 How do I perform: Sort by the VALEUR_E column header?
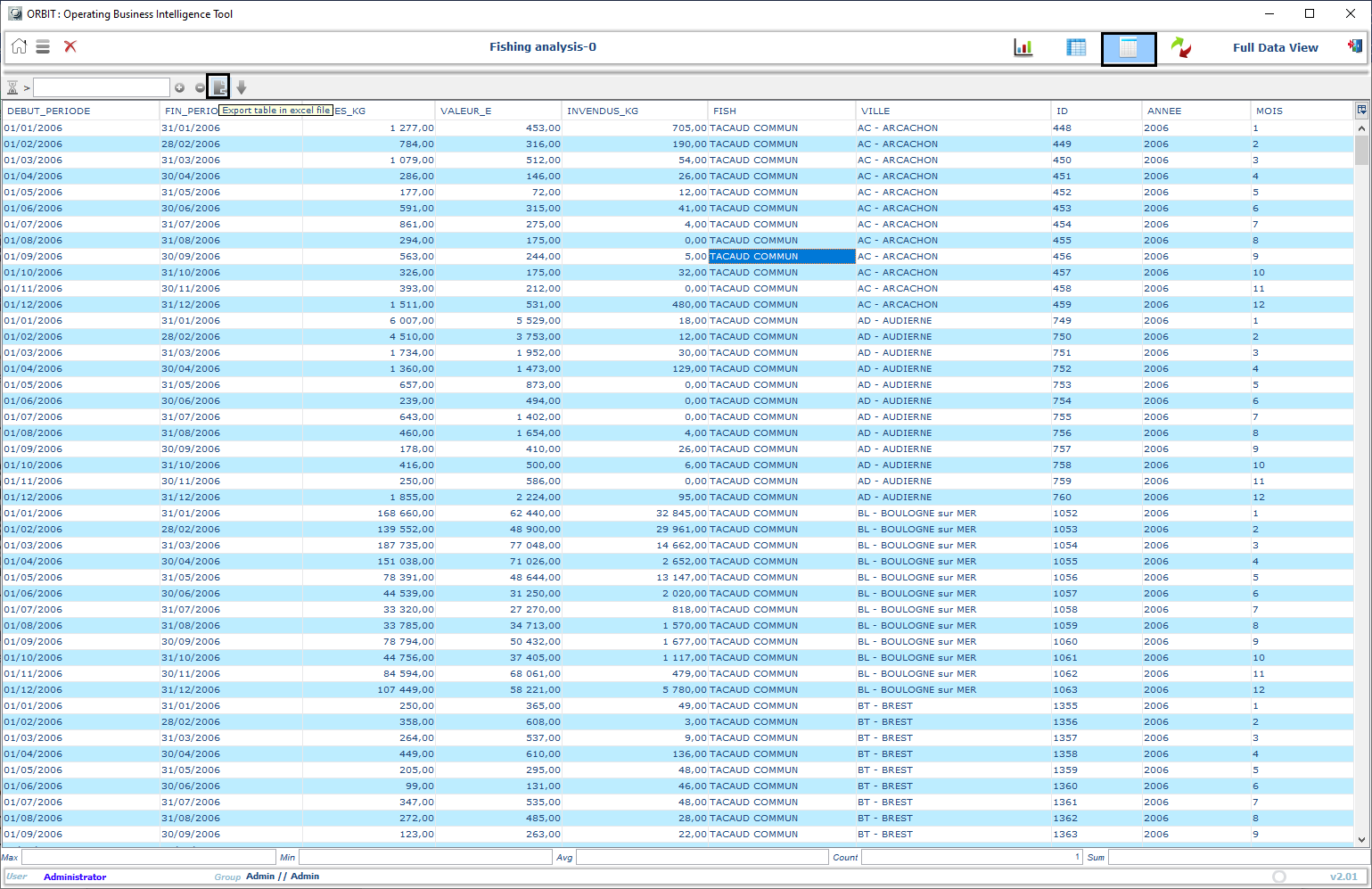tap(499, 111)
